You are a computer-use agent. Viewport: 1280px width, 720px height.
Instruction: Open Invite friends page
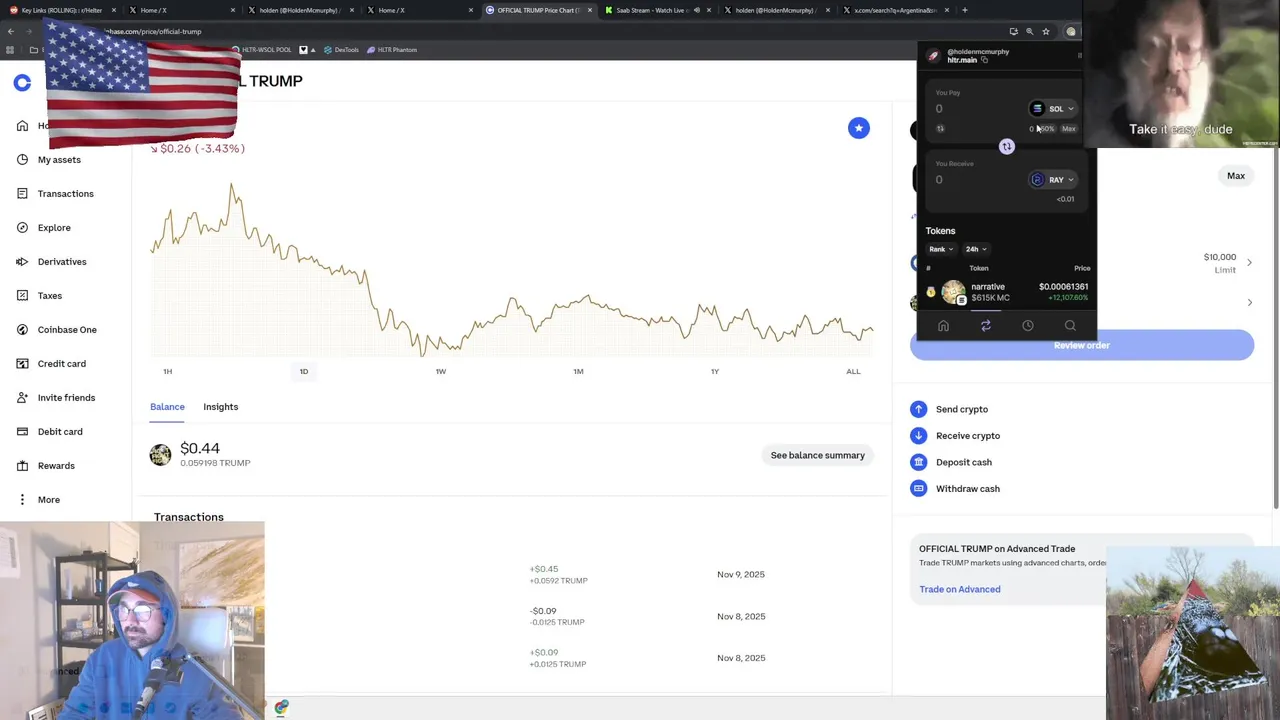pos(56,398)
